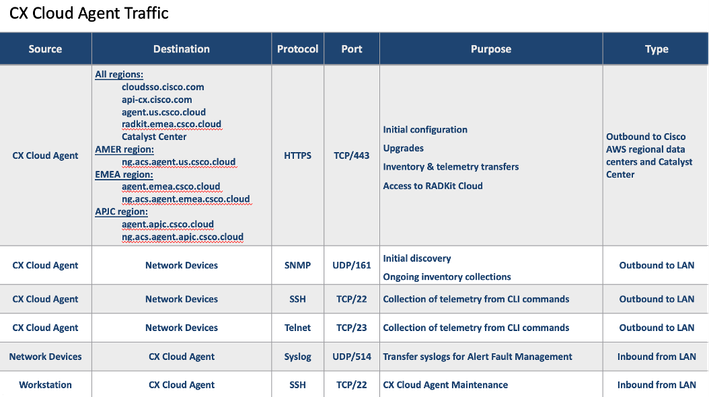This screenshot has width=709, height=397.
Task: Select "Inventory & telemetry transfers" purpose line
Action: pos(451,167)
